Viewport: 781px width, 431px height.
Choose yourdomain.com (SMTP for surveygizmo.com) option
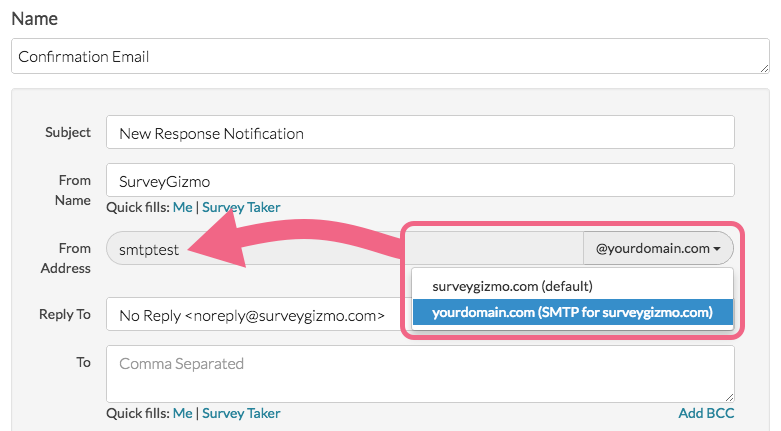tap(572, 312)
